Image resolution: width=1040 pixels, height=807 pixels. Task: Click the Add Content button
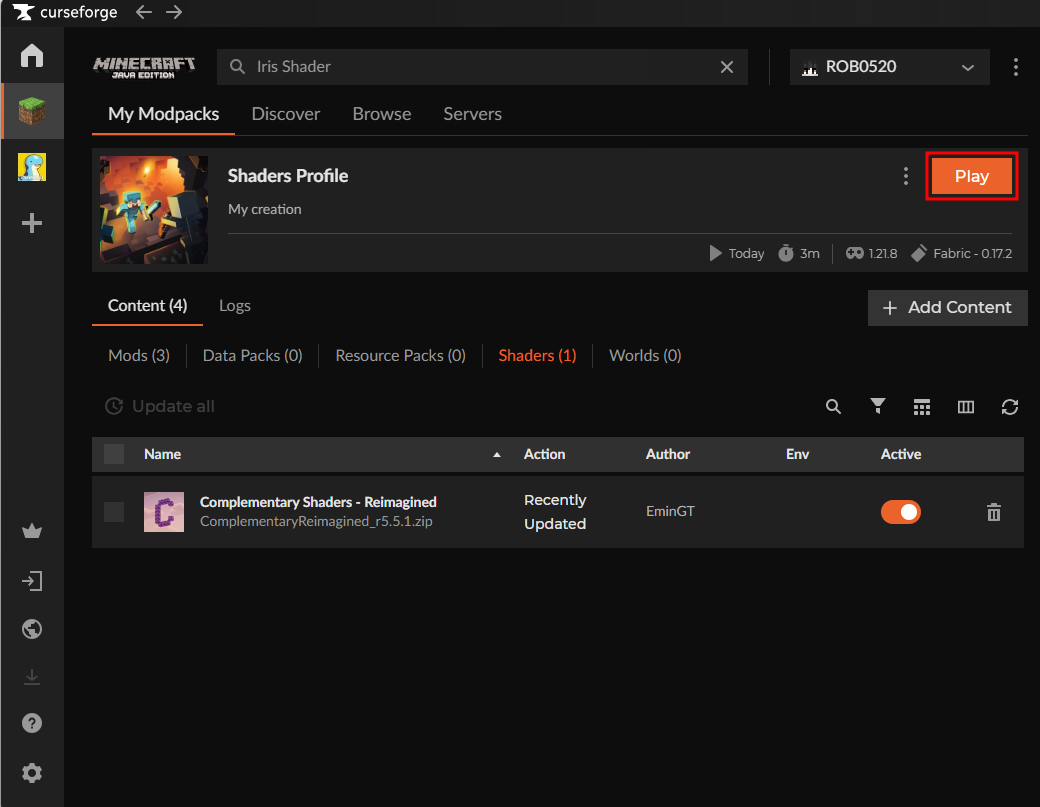[x=947, y=308]
